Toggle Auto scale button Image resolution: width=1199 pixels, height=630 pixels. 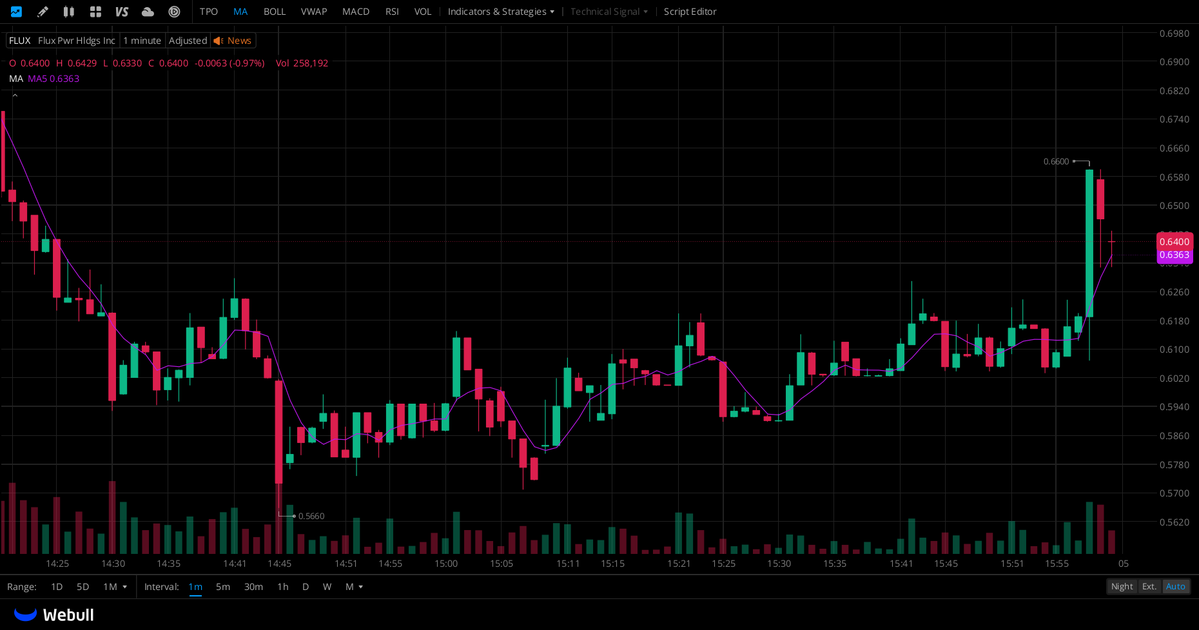tap(1175, 586)
